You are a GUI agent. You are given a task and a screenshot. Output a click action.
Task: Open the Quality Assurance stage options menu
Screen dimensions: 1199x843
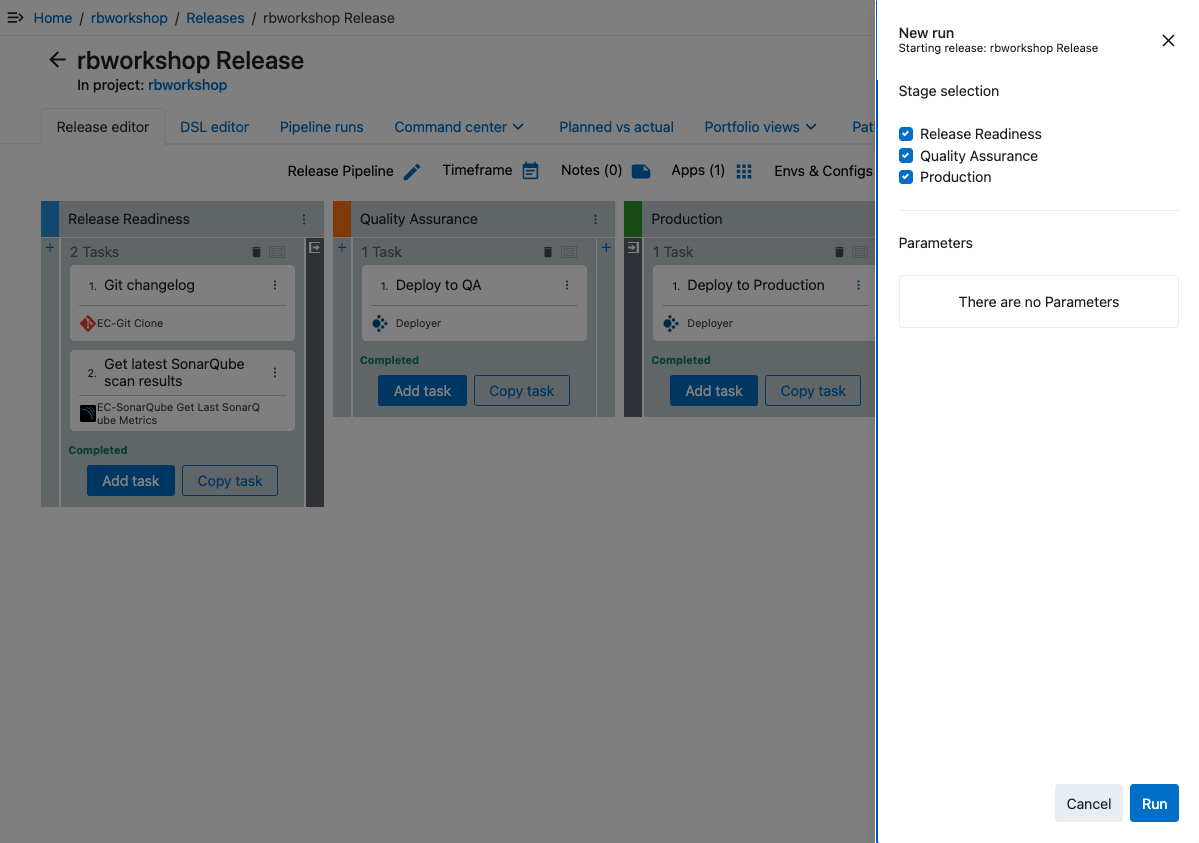coord(595,219)
